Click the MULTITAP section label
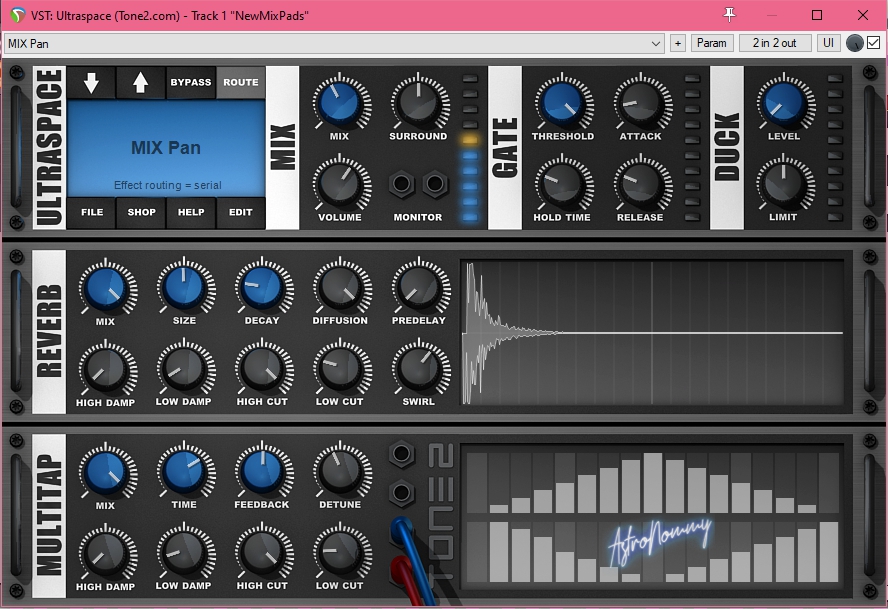This screenshot has height=609, width=888. 49,516
